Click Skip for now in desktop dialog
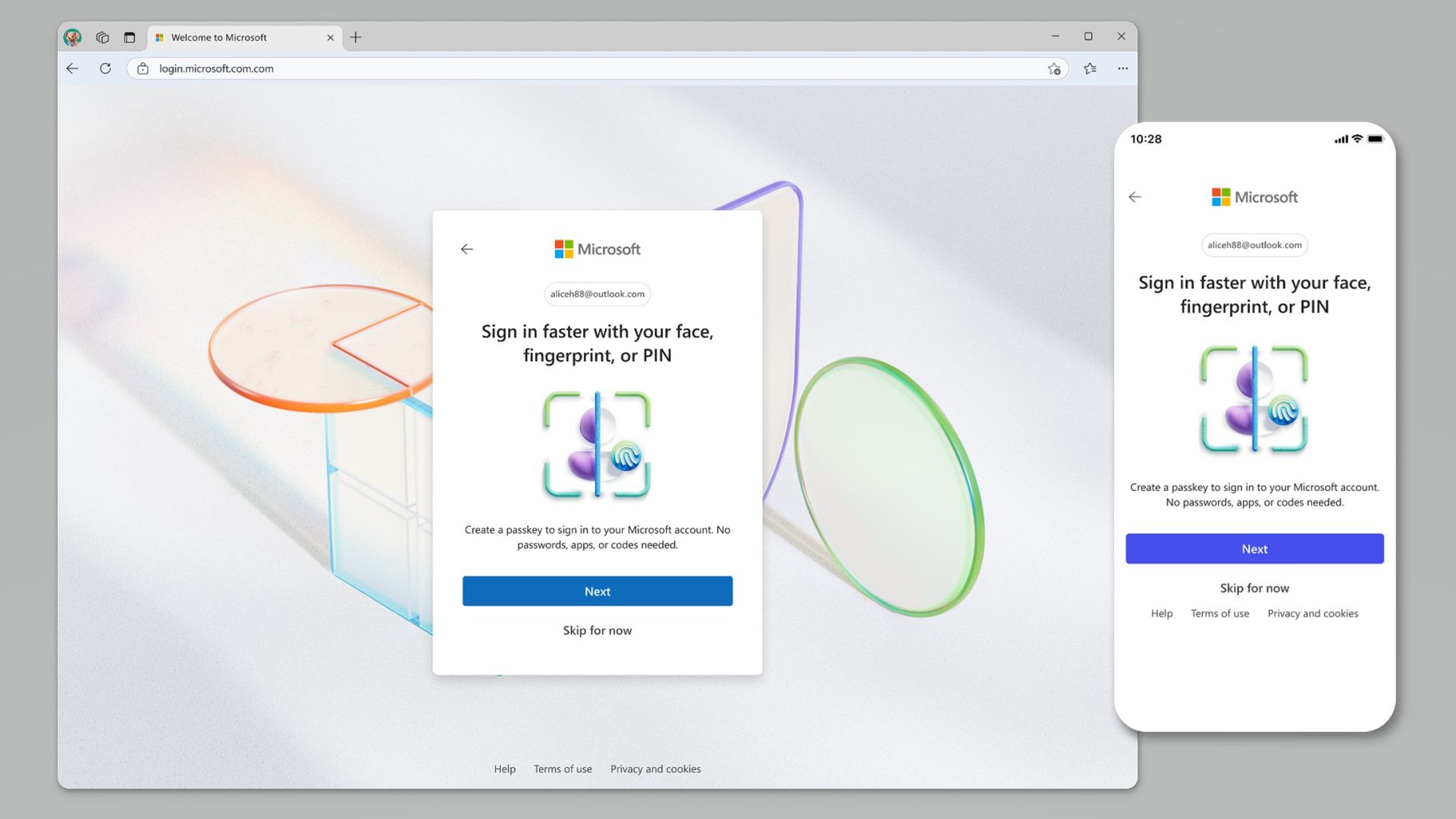1456x819 pixels. [x=597, y=630]
